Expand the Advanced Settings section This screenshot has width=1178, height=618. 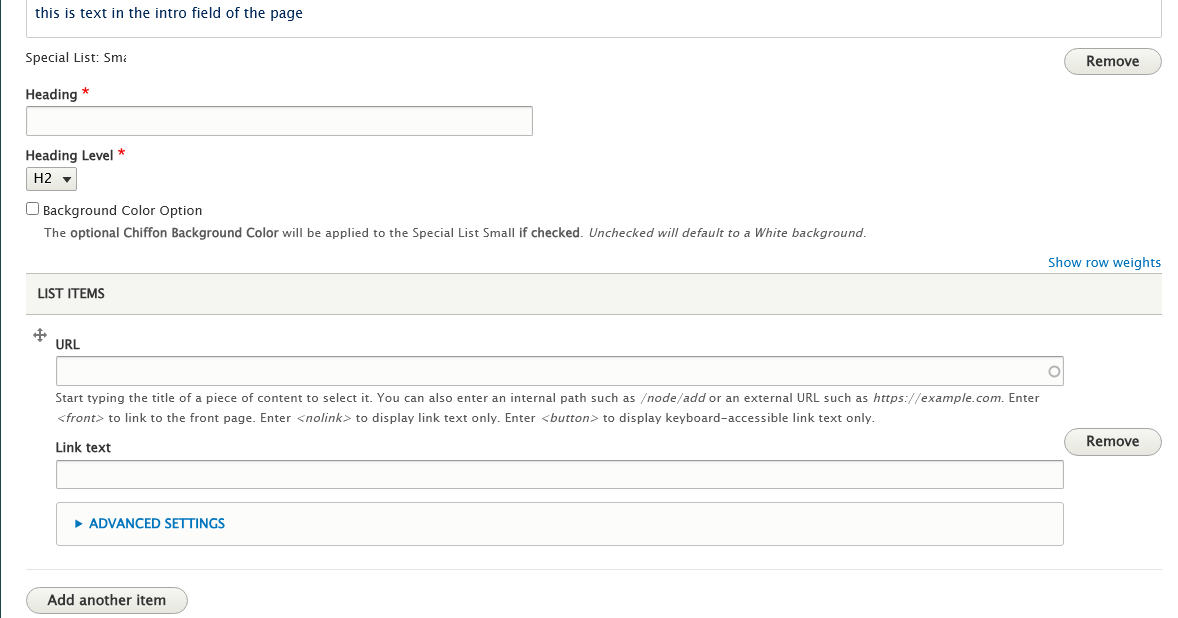156,523
